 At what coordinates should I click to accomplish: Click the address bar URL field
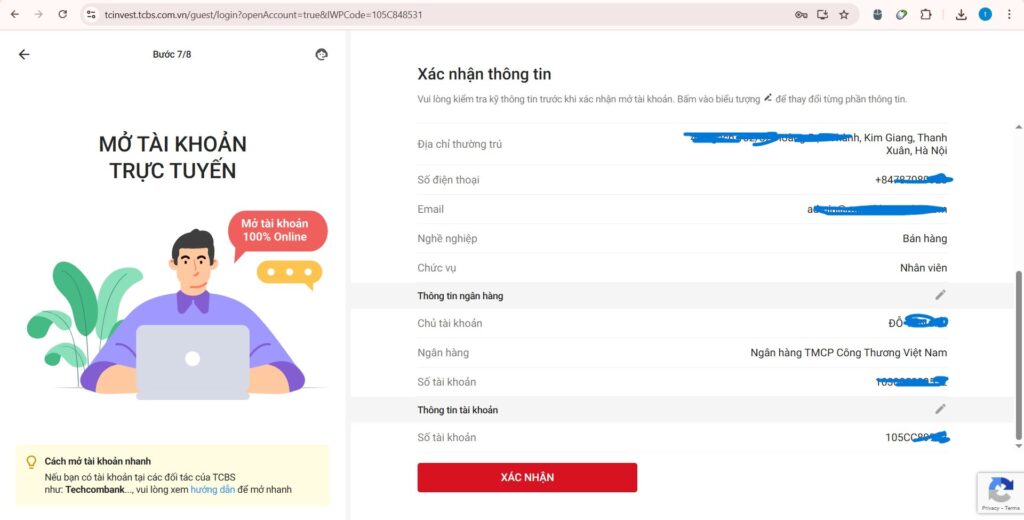[x=444, y=14]
